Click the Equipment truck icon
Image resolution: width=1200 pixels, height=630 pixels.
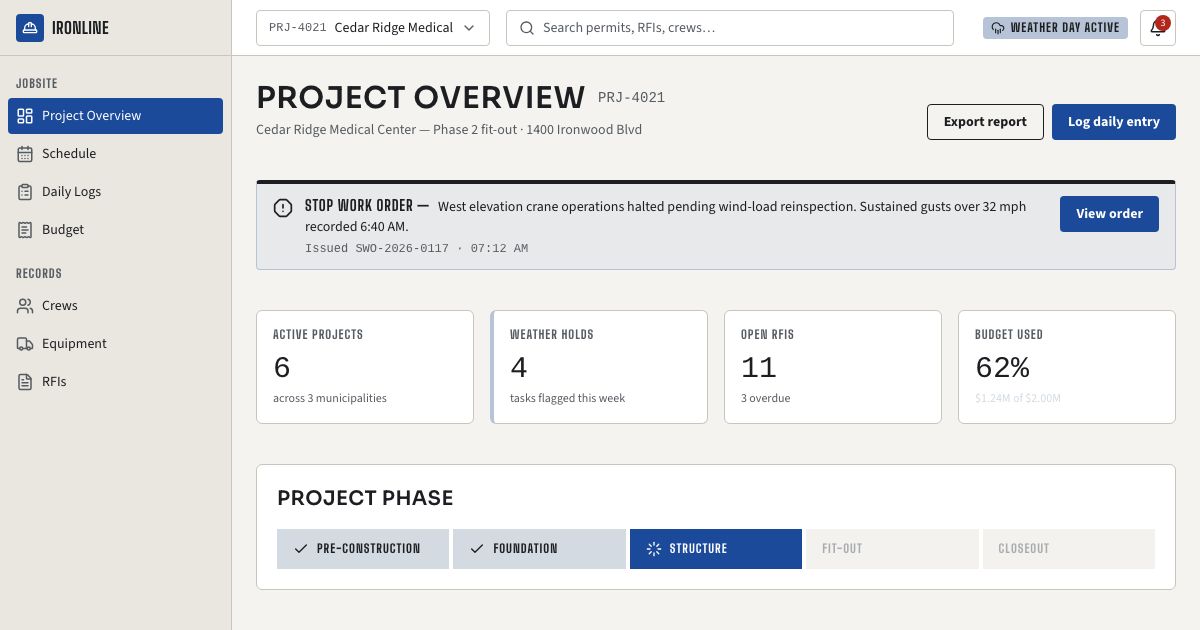pyautogui.click(x=25, y=344)
